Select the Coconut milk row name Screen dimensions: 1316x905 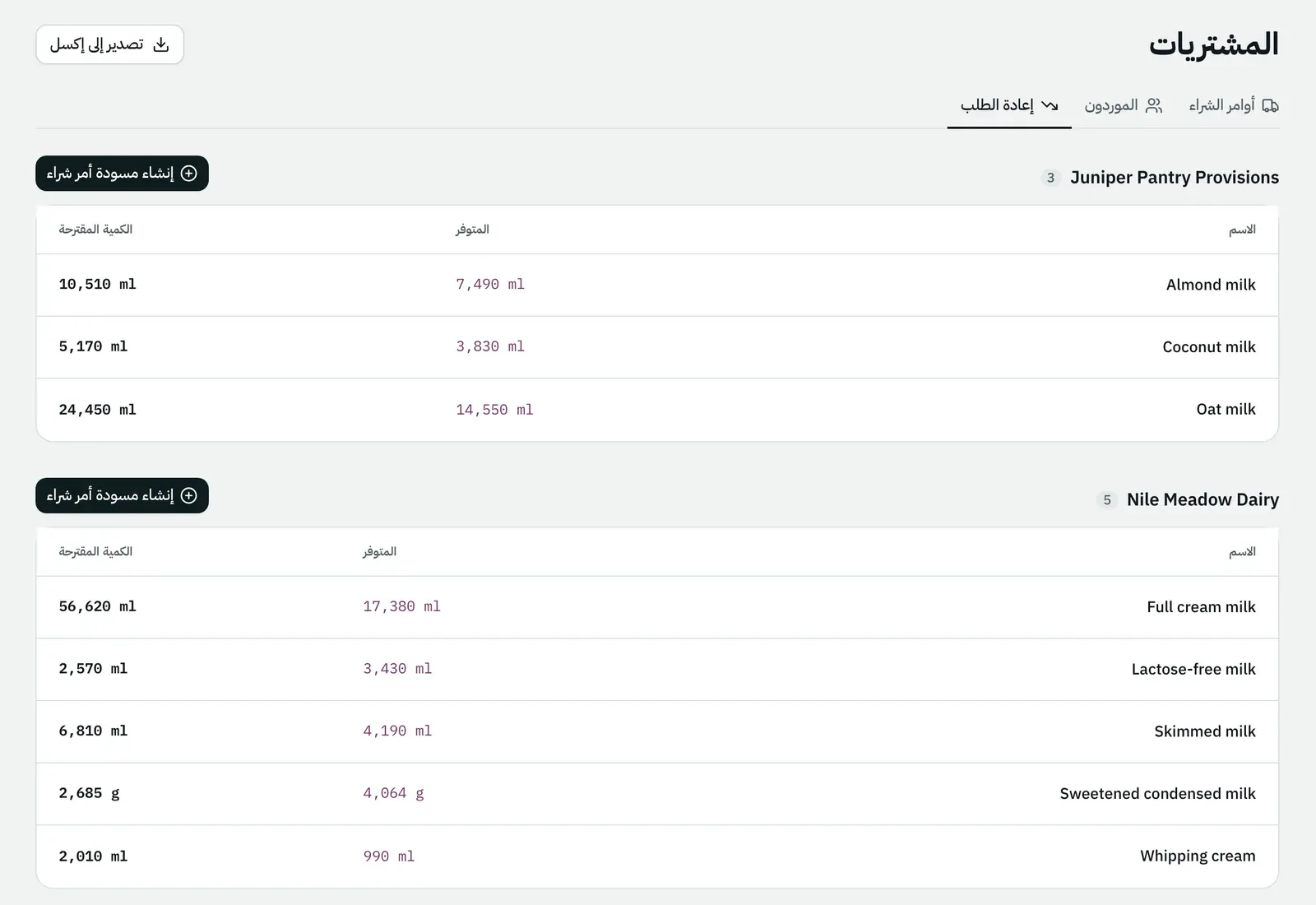pos(1209,347)
